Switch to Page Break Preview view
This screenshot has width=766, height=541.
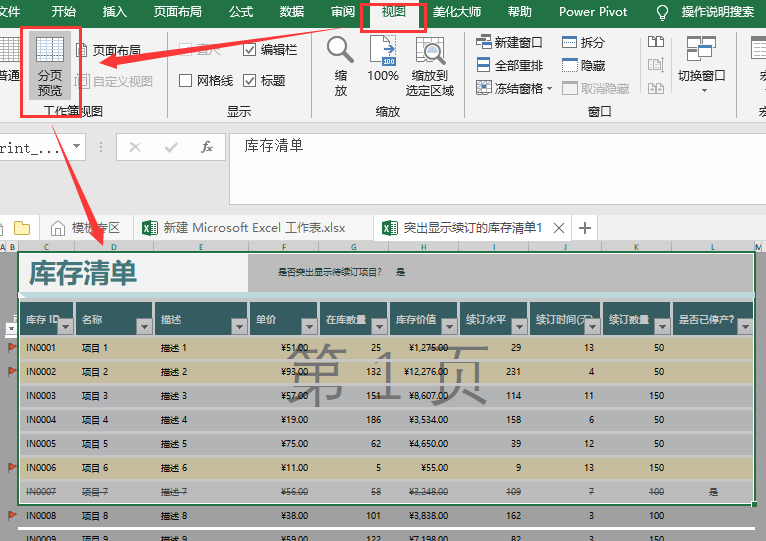pos(50,66)
